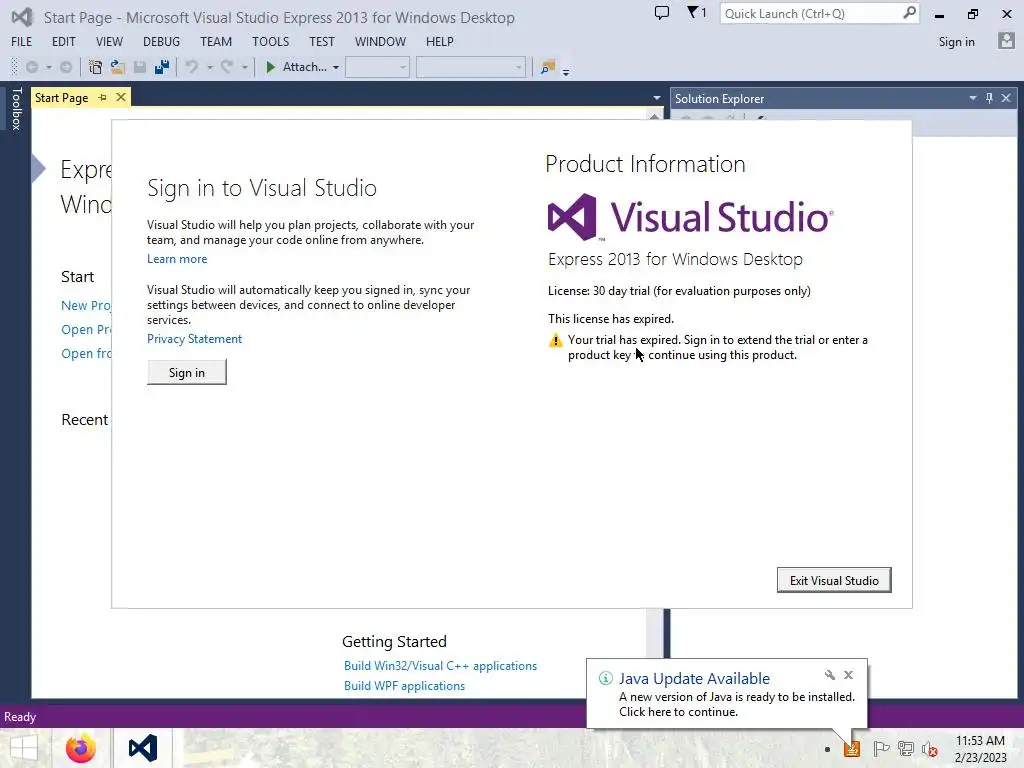Open the Learn more link
Image resolution: width=1024 pixels, height=768 pixels.
coord(177,259)
